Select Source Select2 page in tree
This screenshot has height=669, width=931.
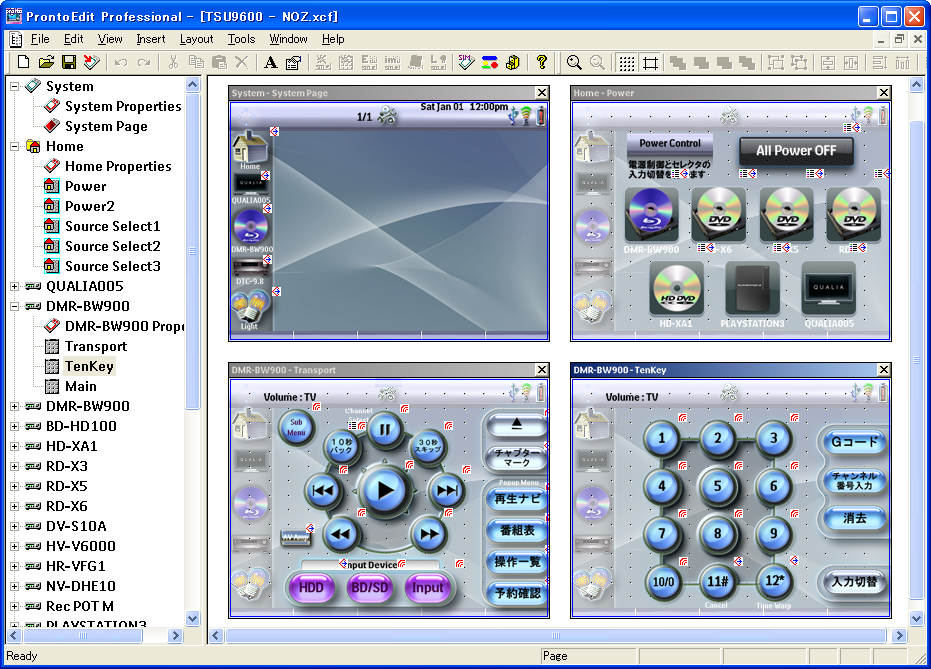(112, 246)
